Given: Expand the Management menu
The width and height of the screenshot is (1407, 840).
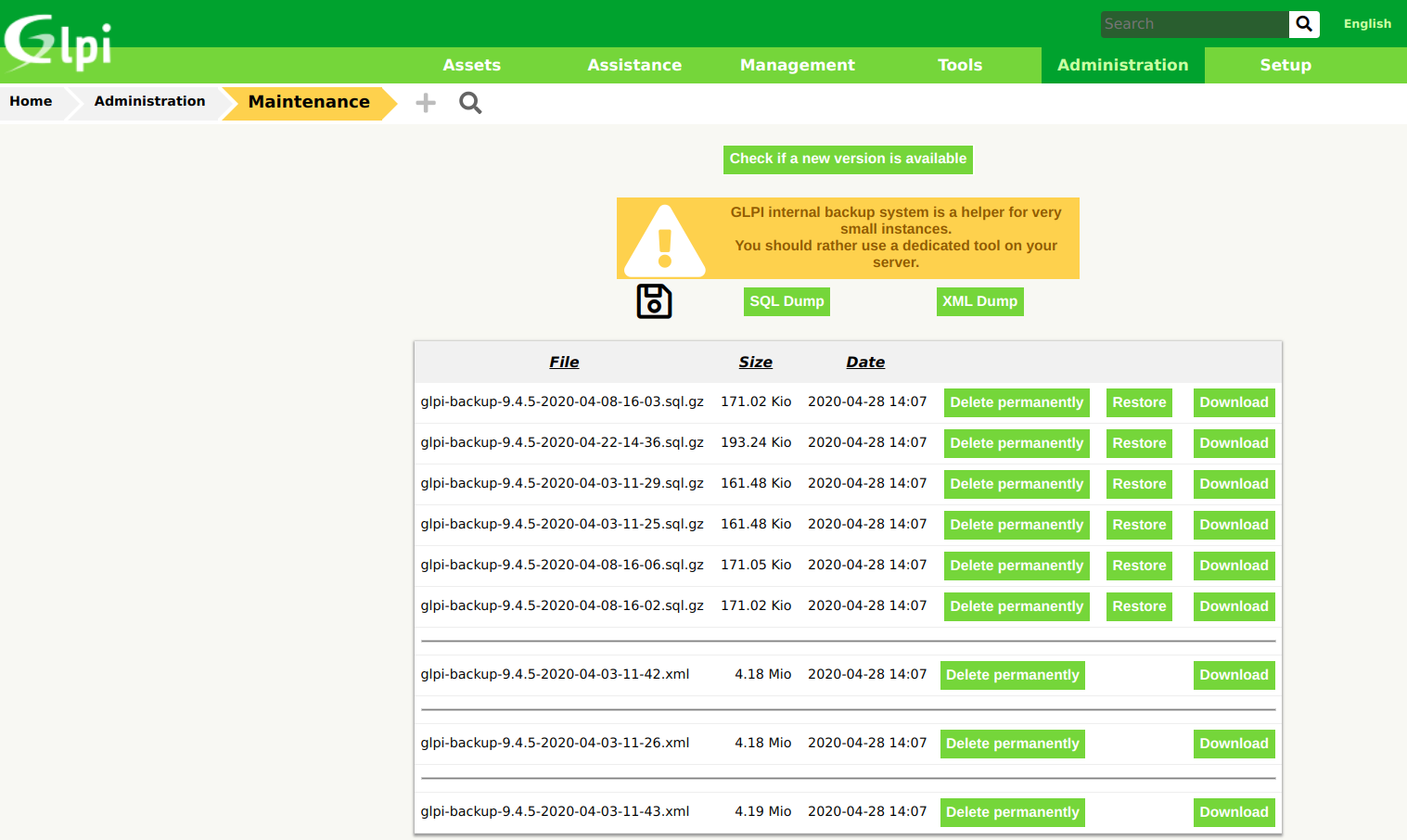Looking at the screenshot, I should pyautogui.click(x=797, y=65).
